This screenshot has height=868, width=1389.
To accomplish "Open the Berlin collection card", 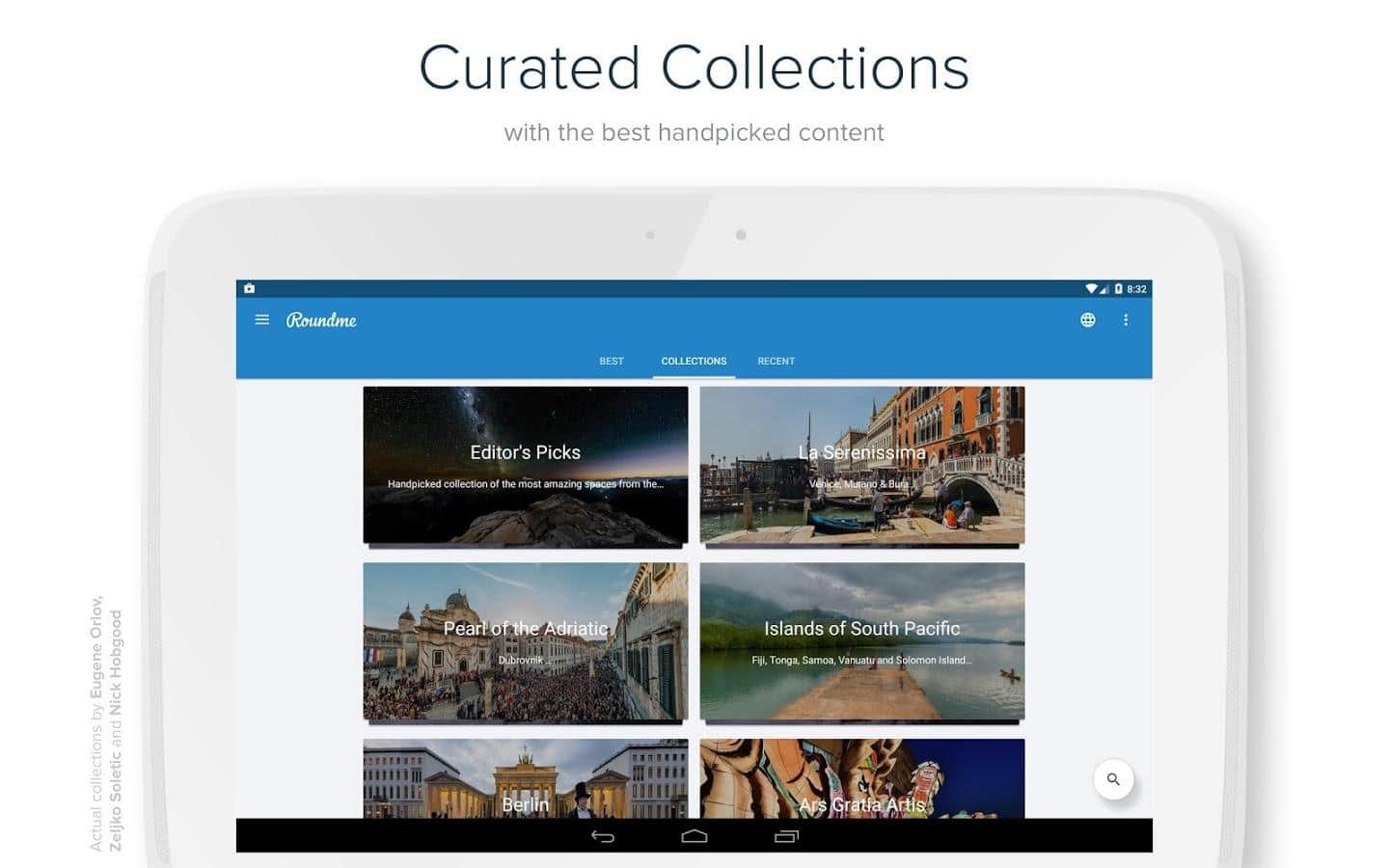I will tap(526, 781).
